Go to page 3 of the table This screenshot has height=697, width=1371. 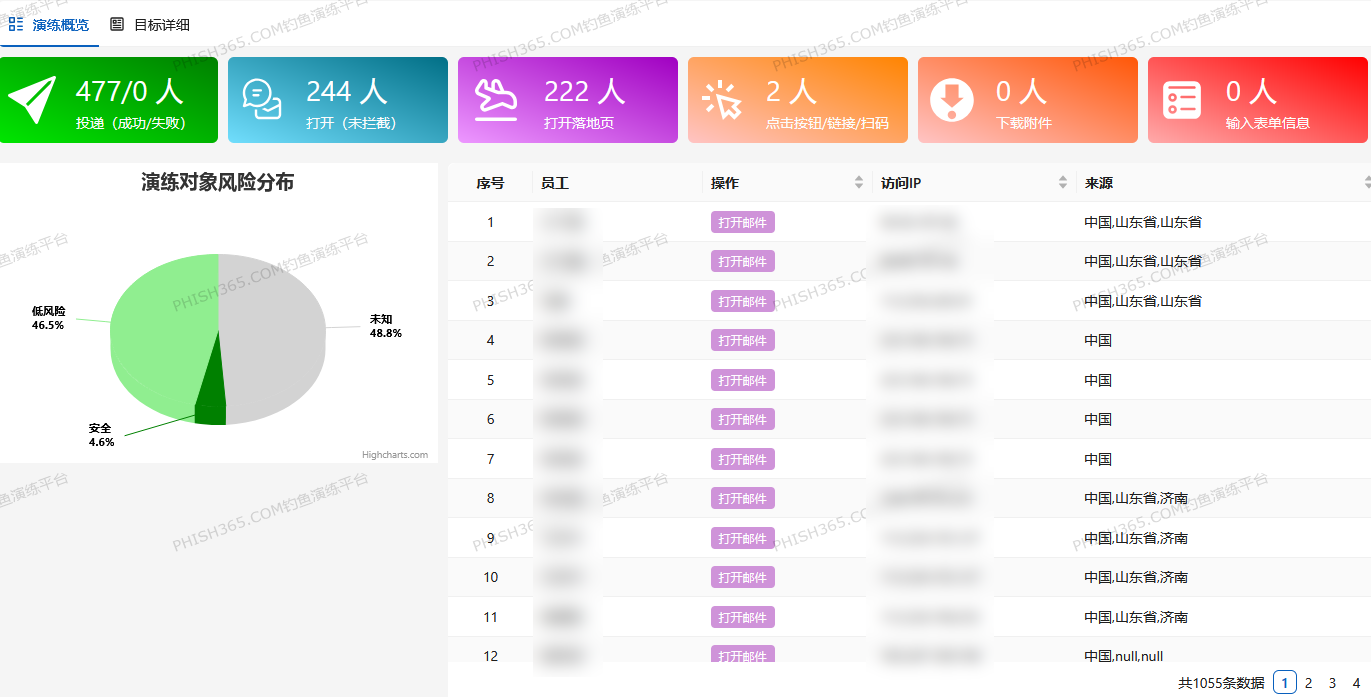[x=1332, y=683]
